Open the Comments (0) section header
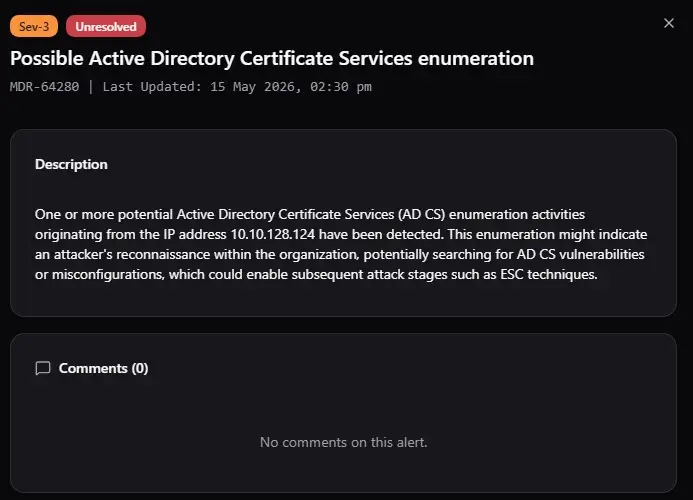This screenshot has width=693, height=500. 103,368
